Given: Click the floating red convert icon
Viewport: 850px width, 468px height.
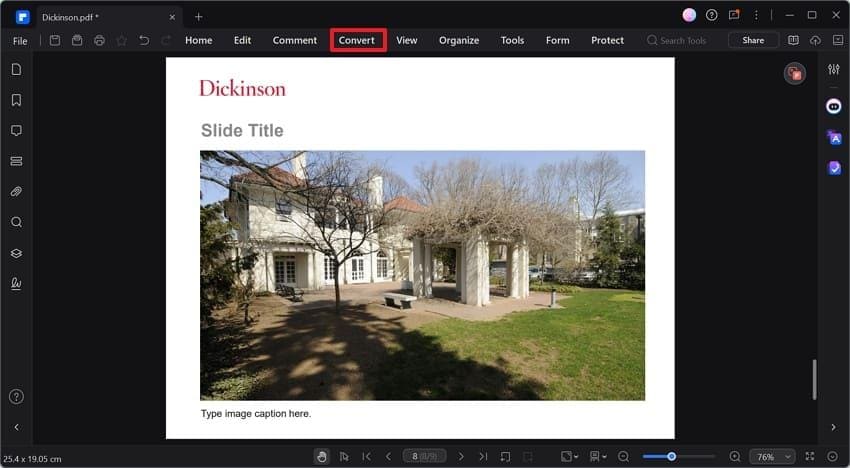Looking at the screenshot, I should [x=795, y=73].
